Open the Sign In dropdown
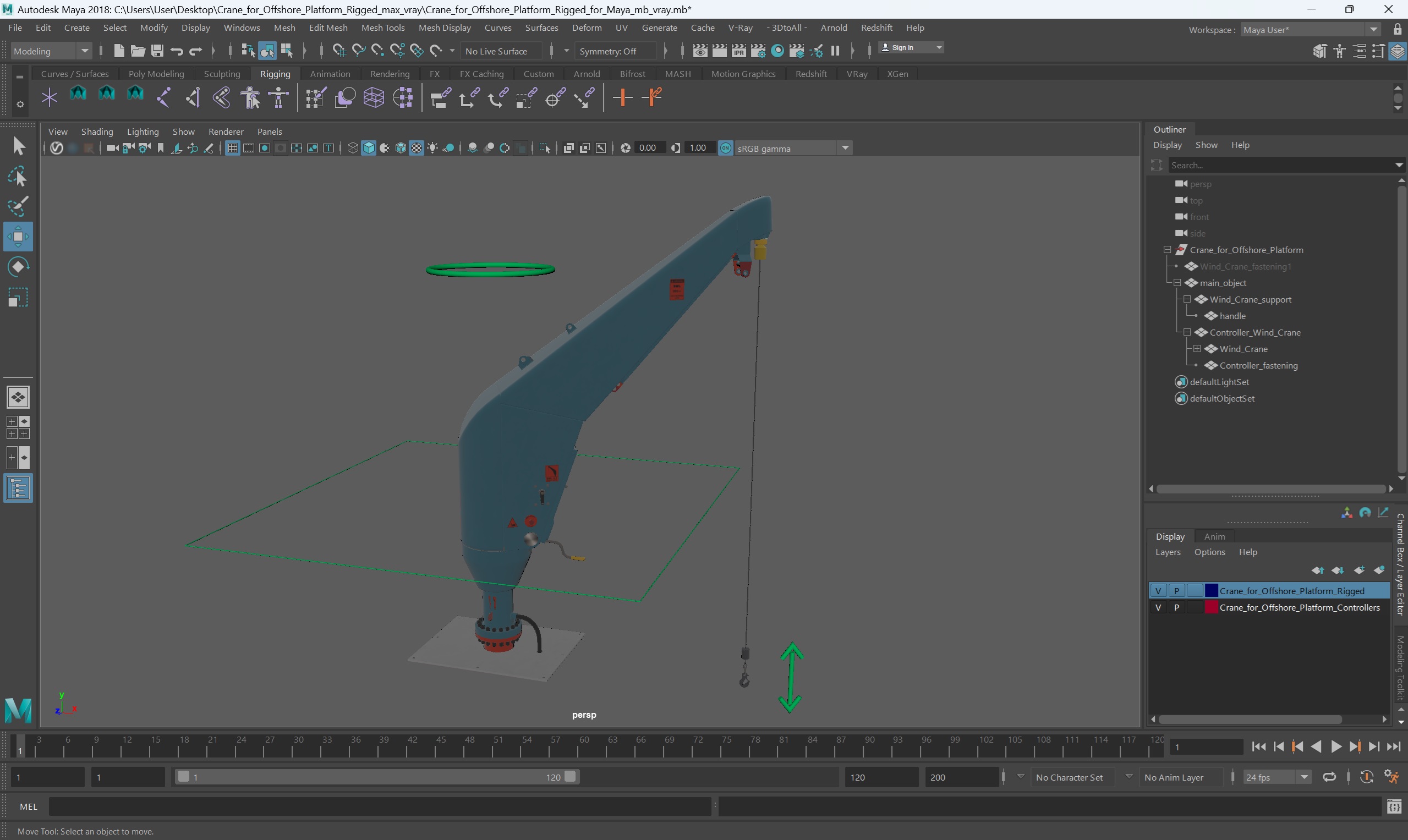This screenshot has width=1408, height=840. coord(911,47)
